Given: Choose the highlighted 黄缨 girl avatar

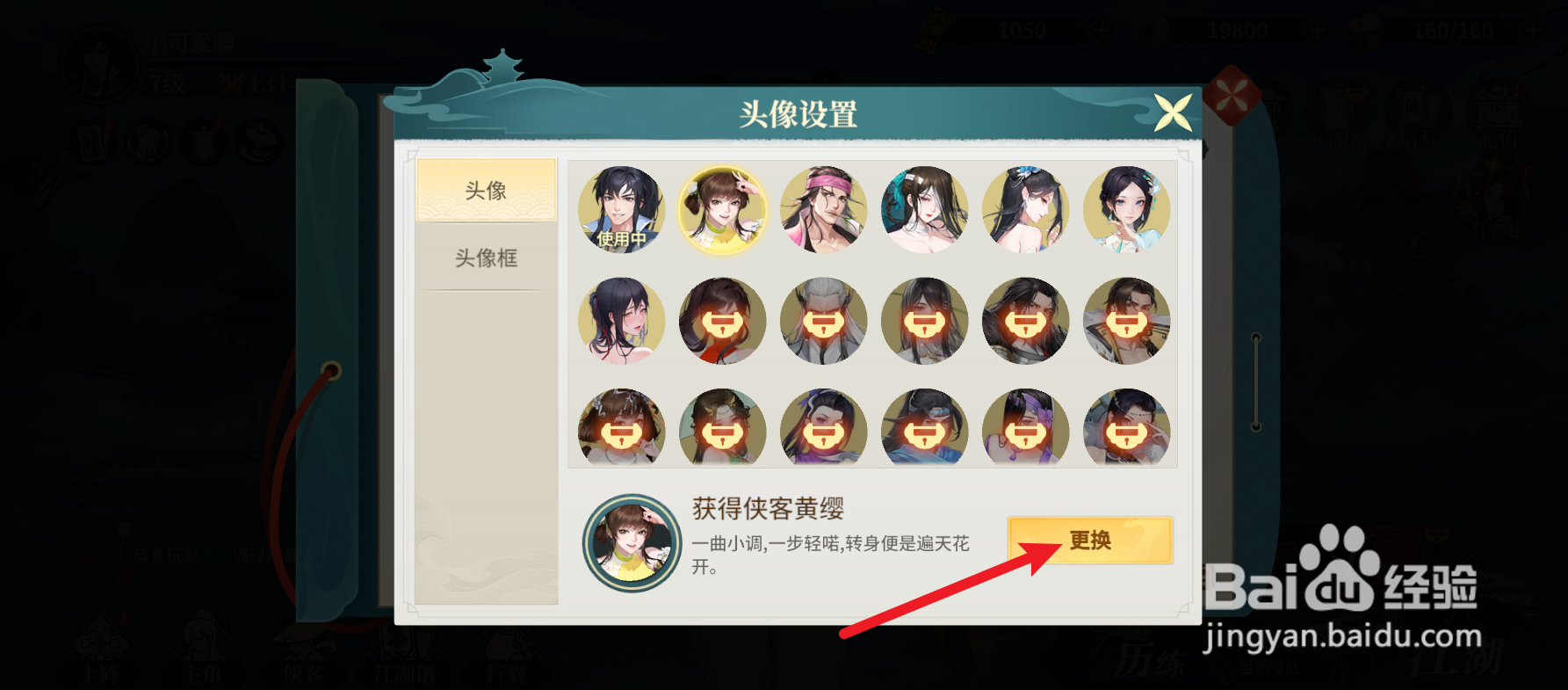Looking at the screenshot, I should click(723, 210).
